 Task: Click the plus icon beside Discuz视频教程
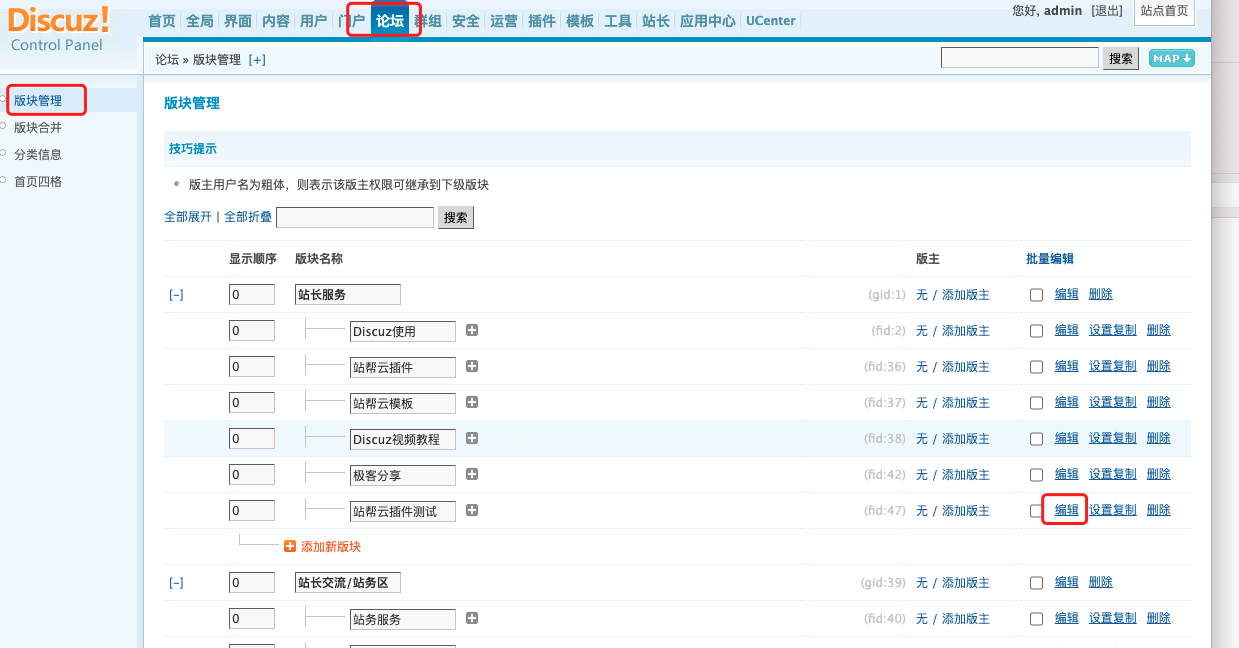click(472, 438)
